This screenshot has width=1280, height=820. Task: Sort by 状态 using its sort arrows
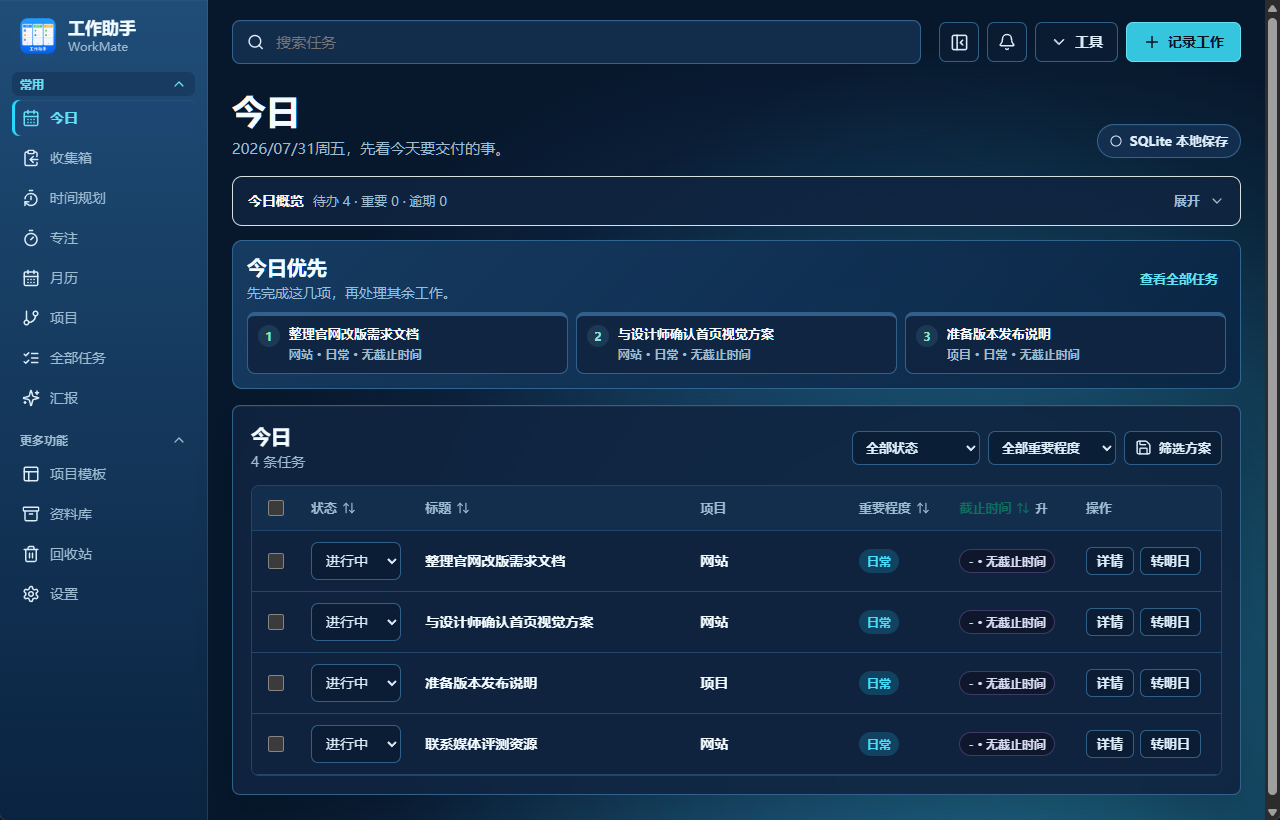(x=349, y=508)
